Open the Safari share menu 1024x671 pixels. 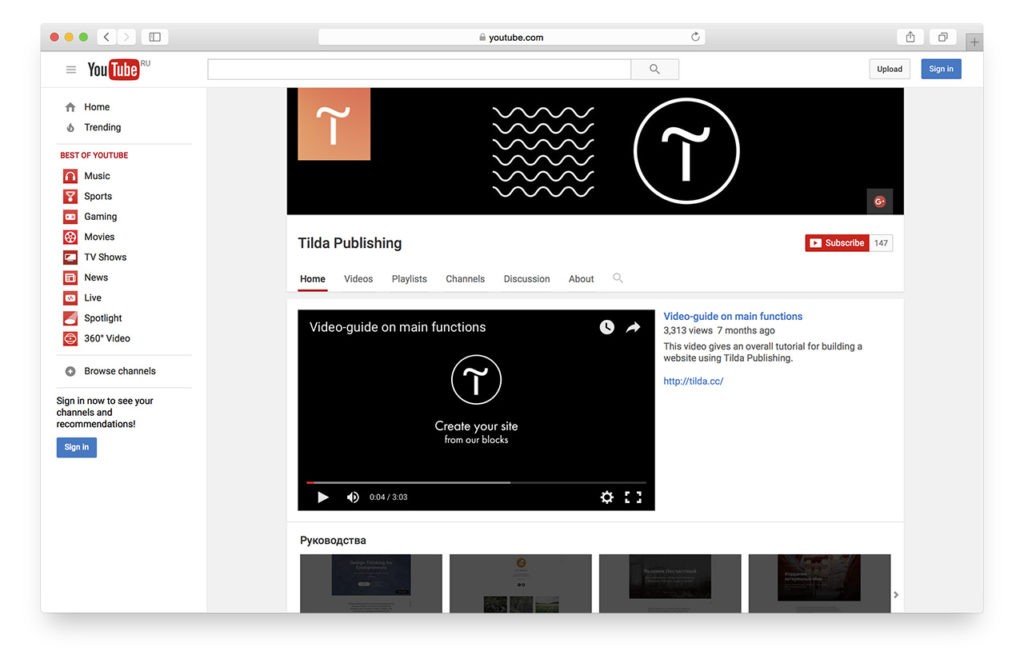click(x=910, y=37)
